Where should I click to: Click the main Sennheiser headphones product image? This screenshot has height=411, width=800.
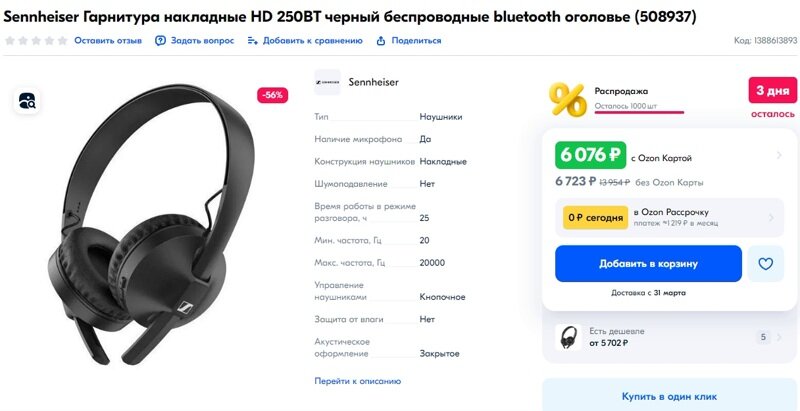[151, 224]
